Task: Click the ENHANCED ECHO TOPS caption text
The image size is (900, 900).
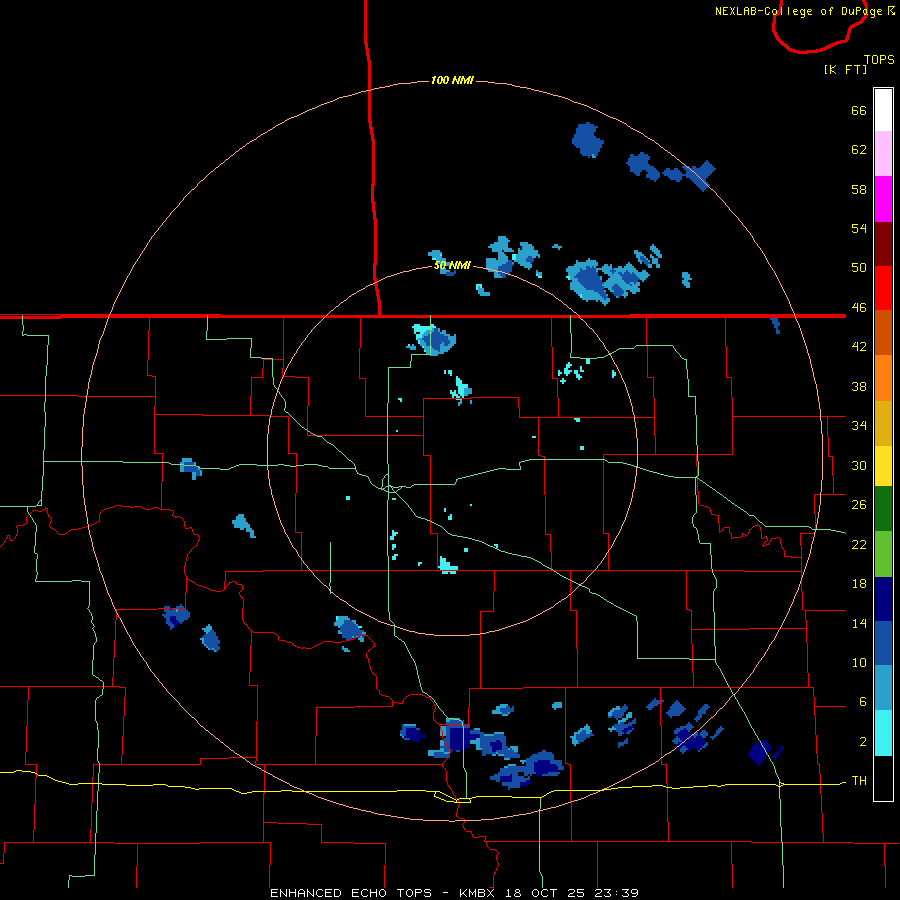Action: click(x=351, y=893)
